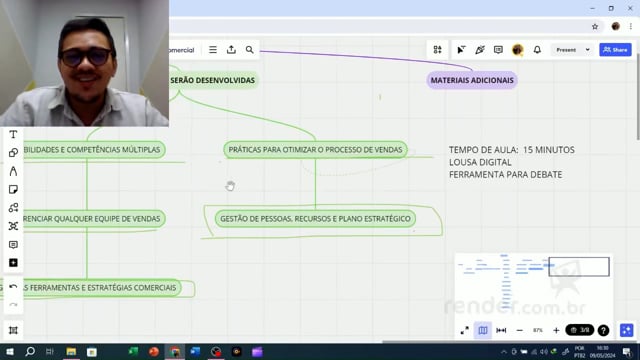
Task: Open Windows taskbar search
Action: click(x=29, y=351)
